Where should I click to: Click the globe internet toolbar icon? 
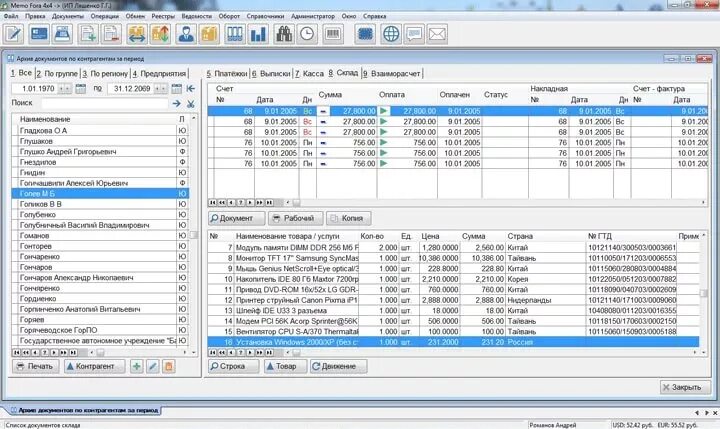(391, 34)
